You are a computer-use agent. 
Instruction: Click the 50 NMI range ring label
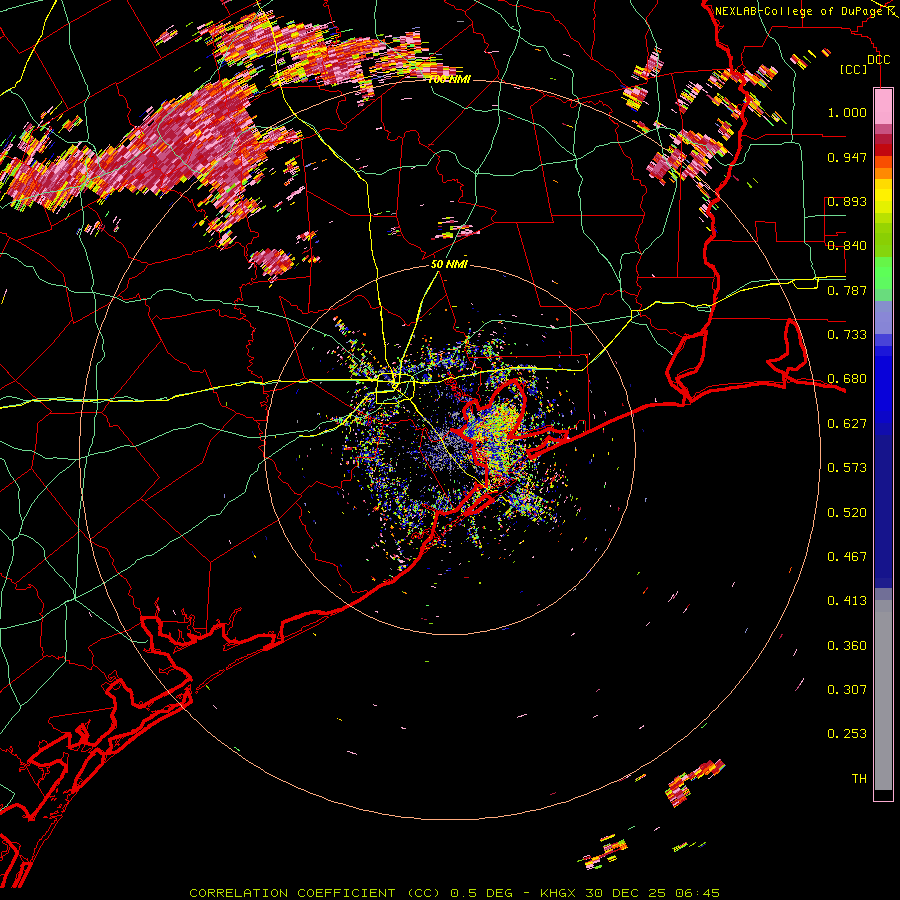click(x=449, y=264)
